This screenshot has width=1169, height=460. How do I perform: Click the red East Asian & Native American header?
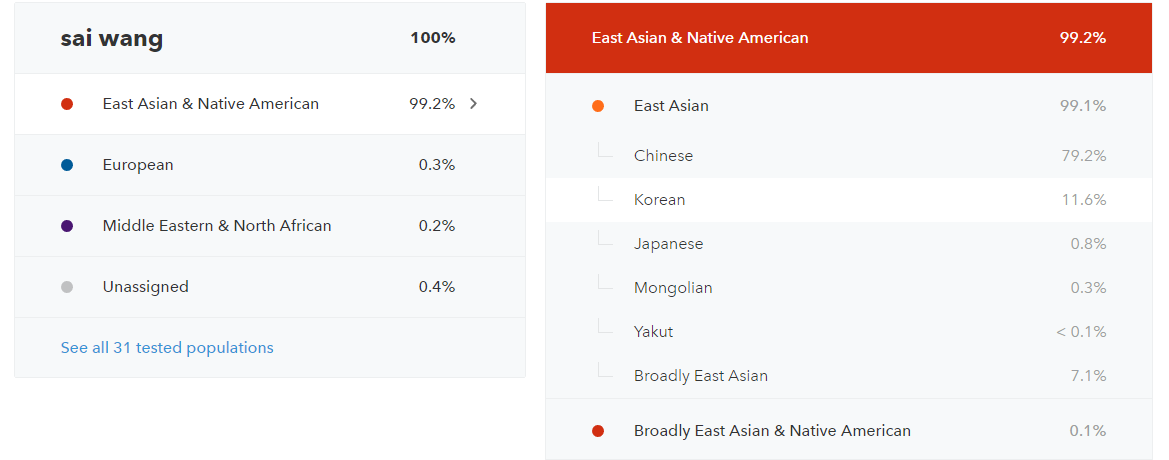tap(849, 38)
